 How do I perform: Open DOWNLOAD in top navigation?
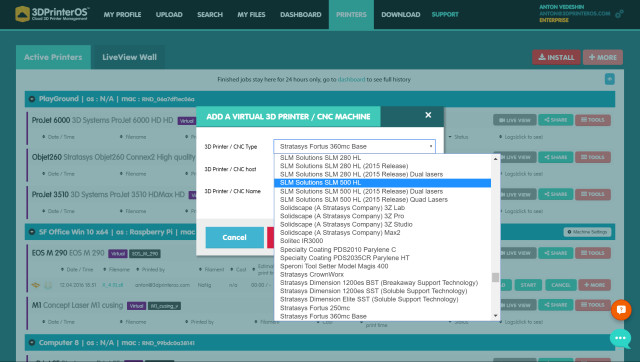pos(400,15)
